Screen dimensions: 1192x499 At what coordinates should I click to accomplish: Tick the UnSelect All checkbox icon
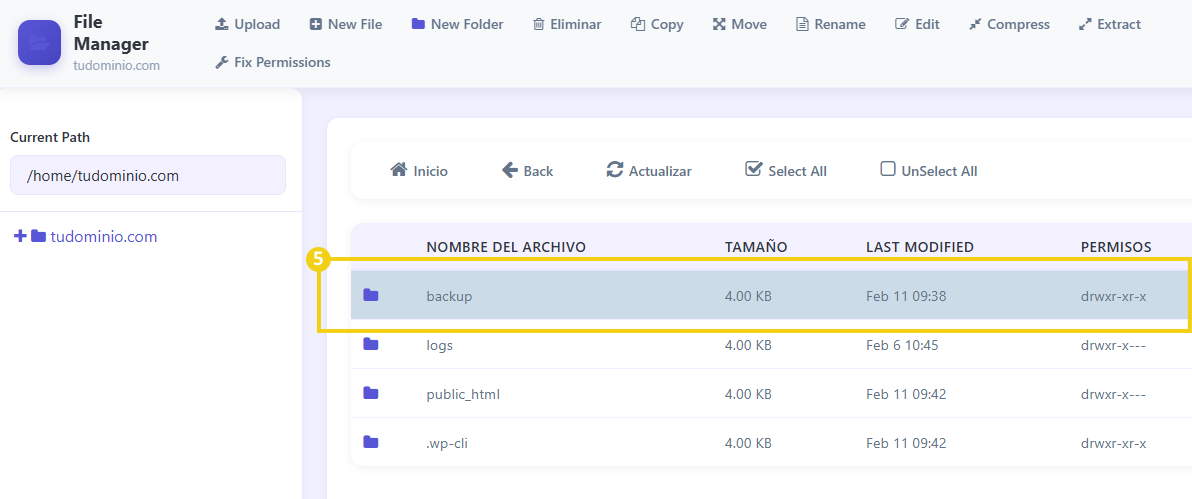tap(888, 169)
